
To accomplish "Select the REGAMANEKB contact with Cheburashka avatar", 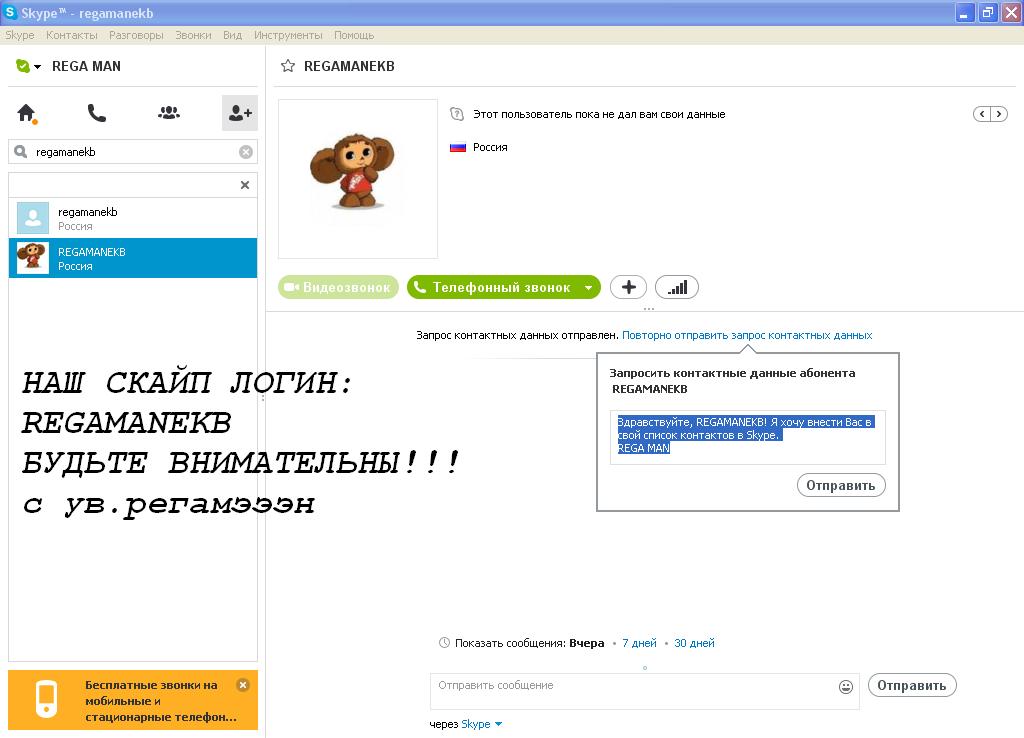I will [133, 258].
